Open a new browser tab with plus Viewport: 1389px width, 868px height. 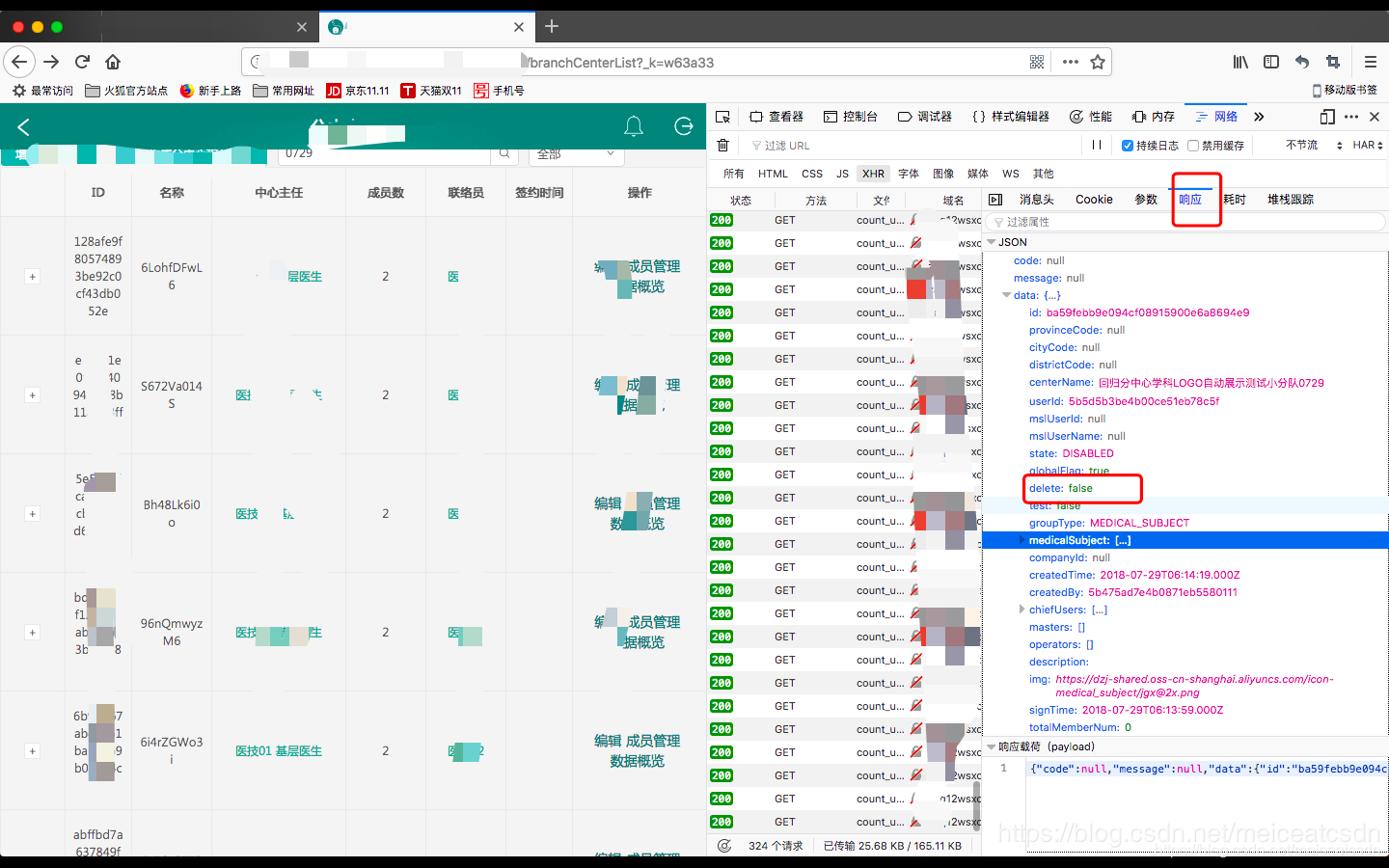552,26
